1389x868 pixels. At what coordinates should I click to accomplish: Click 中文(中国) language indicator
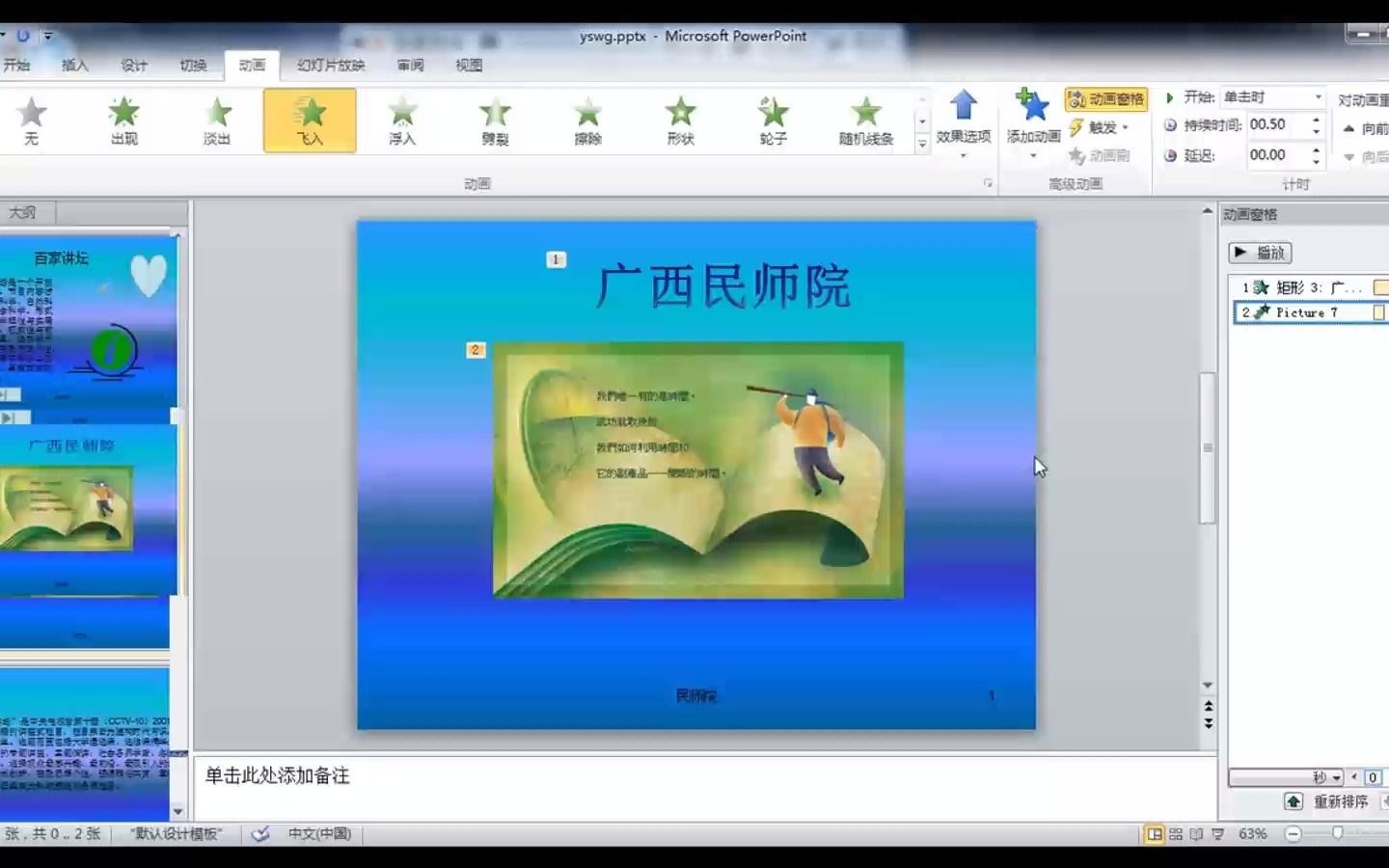point(319,834)
